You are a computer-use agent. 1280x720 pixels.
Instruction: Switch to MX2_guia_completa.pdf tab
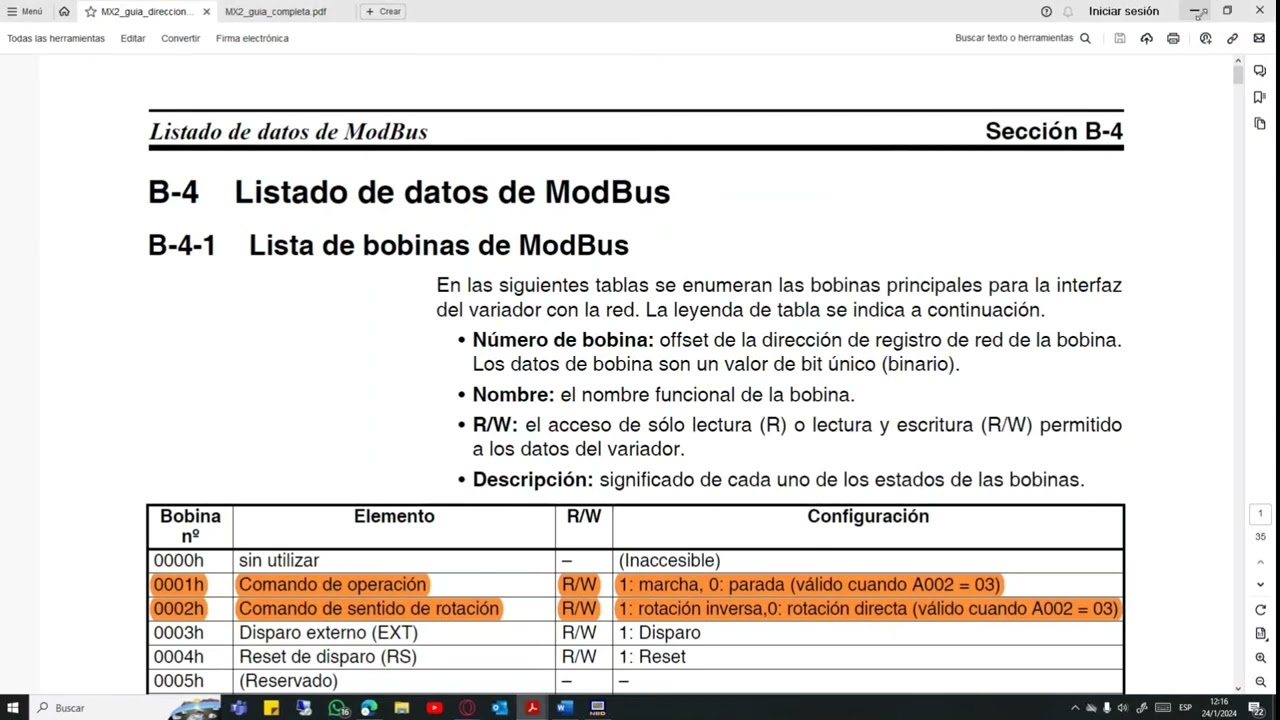click(x=275, y=12)
